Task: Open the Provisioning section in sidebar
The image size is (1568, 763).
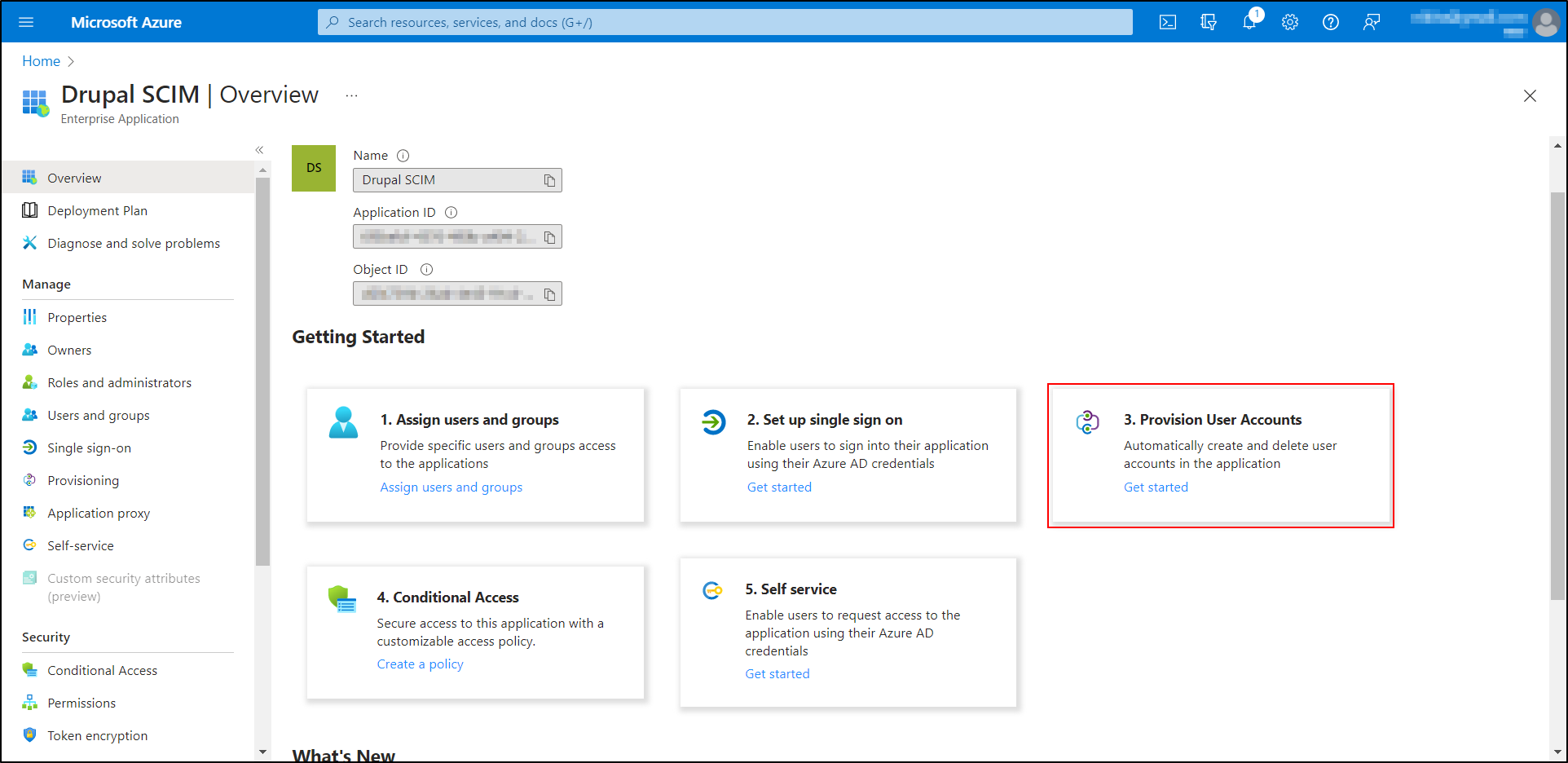Action: 82,480
